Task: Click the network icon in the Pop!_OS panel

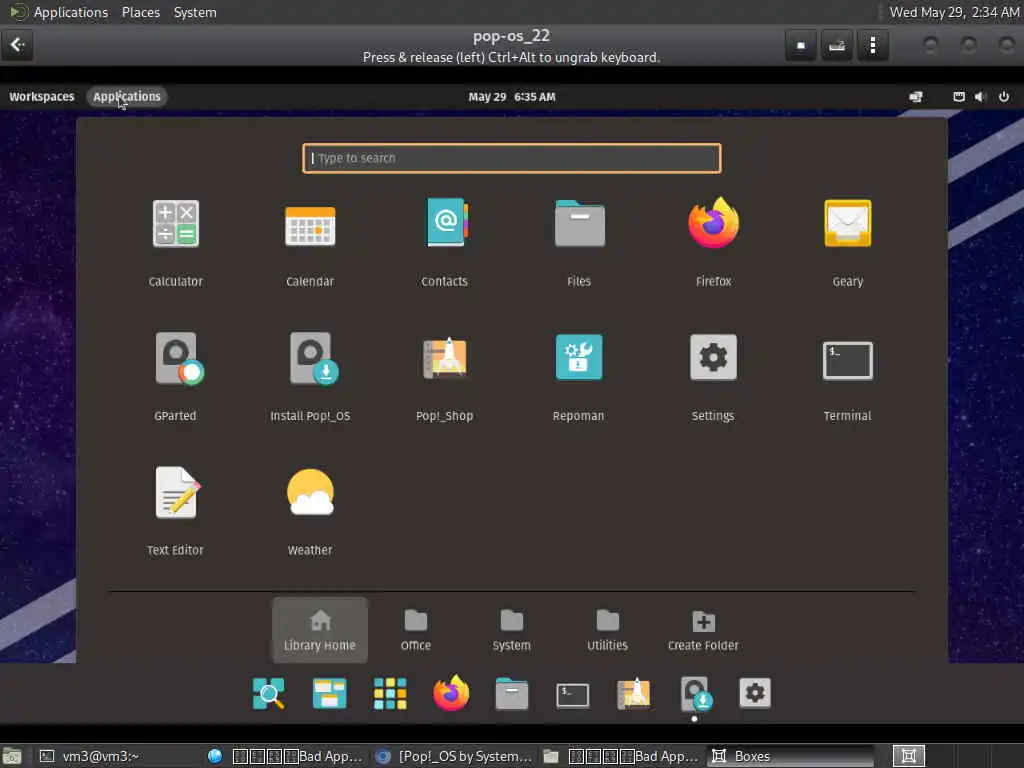Action: pos(916,97)
